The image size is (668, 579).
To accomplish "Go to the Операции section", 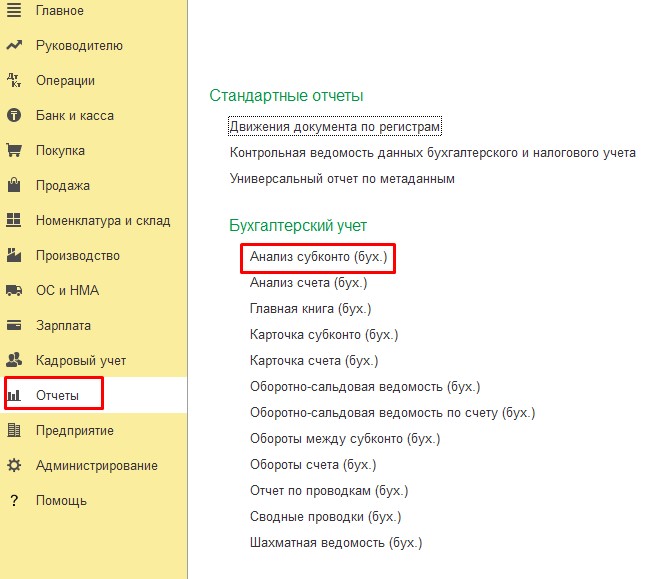I will (65, 81).
